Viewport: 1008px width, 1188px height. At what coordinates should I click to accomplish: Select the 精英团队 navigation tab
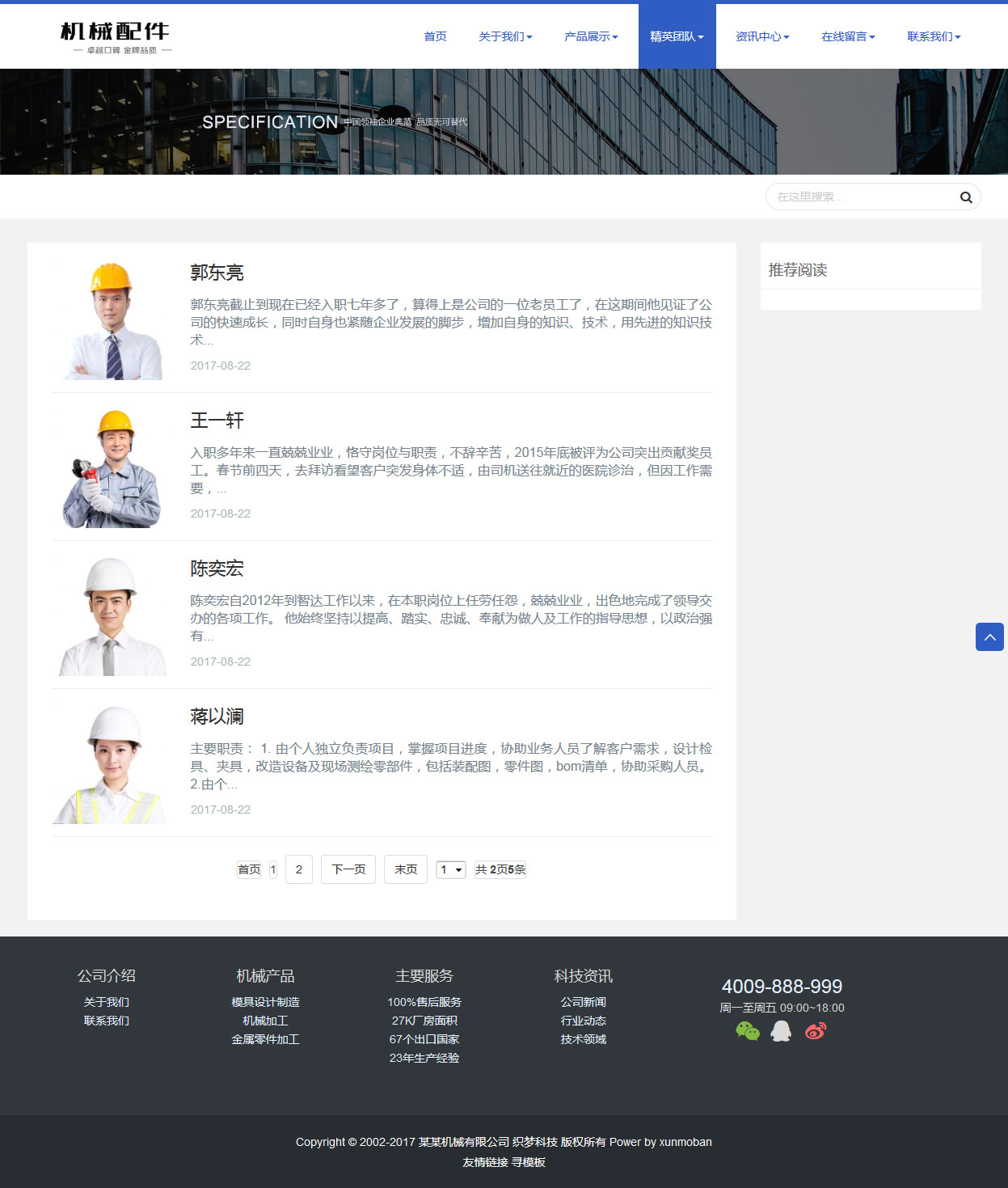677,36
